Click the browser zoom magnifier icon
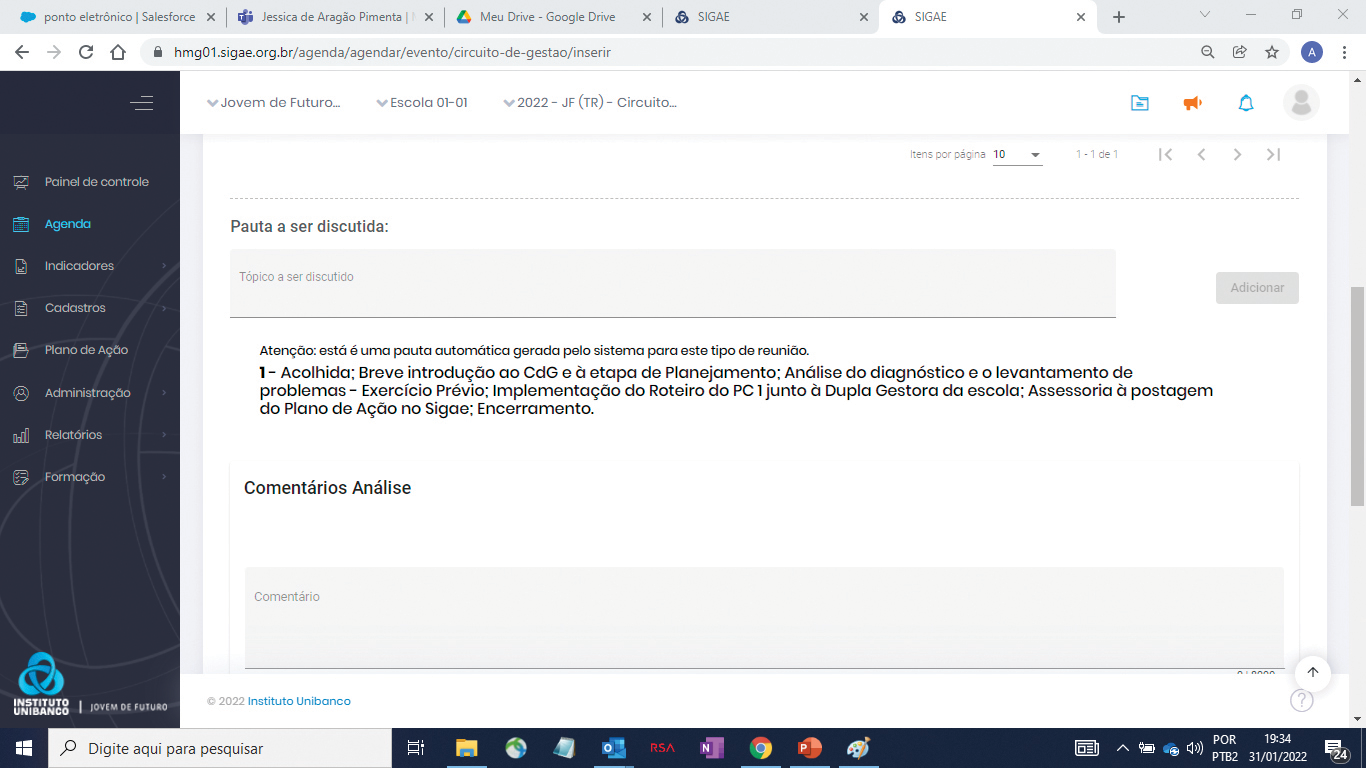 tap(1208, 52)
